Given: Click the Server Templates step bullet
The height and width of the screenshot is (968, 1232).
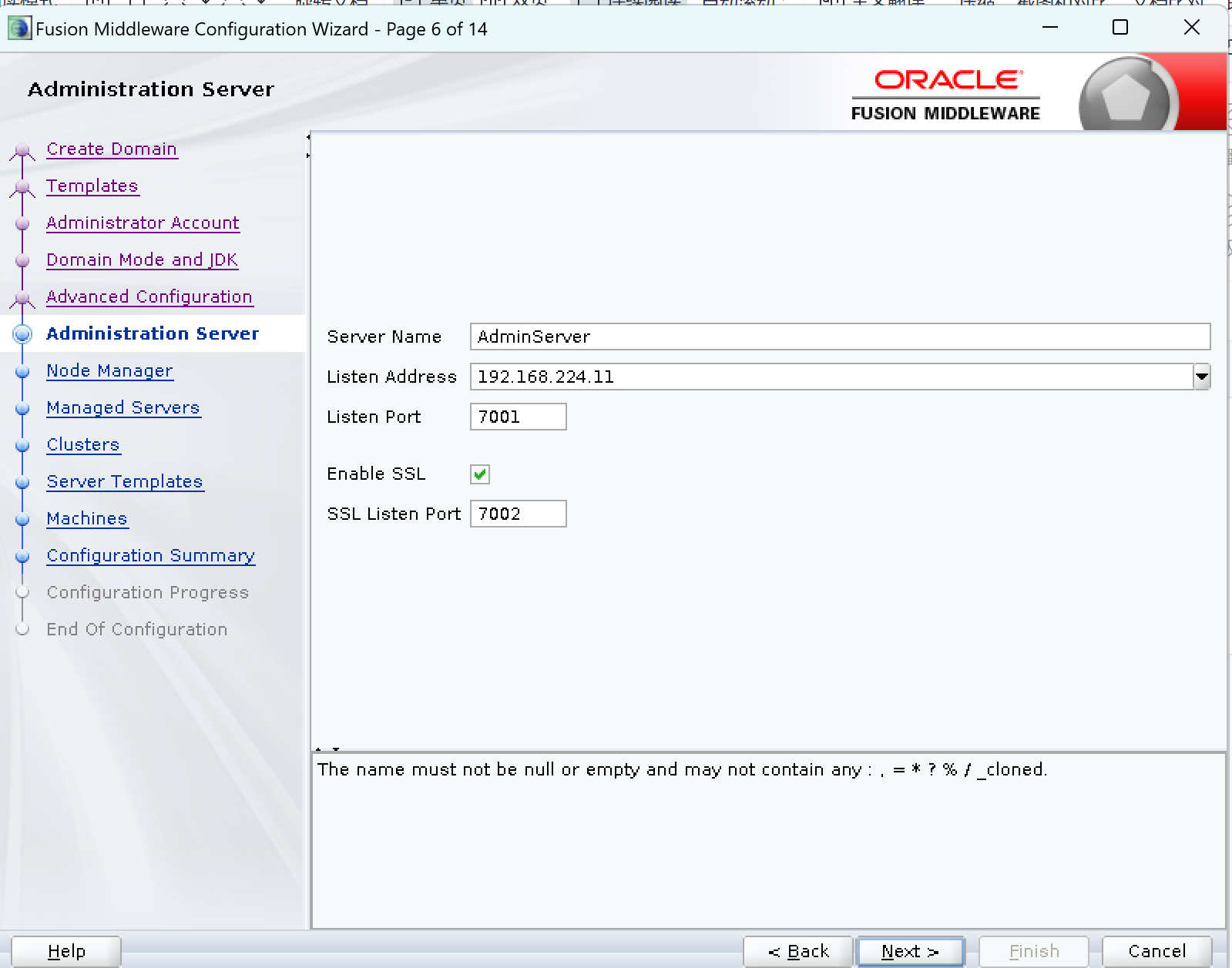Looking at the screenshot, I should pos(23,482).
